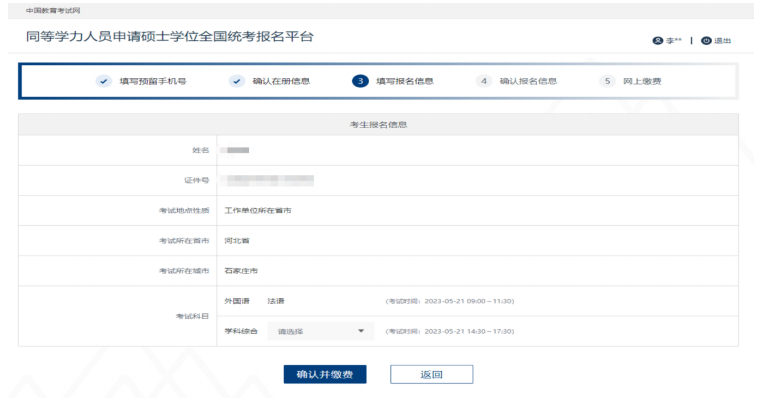Click the power icon next to 退出
The image size is (761, 401).
[706, 41]
